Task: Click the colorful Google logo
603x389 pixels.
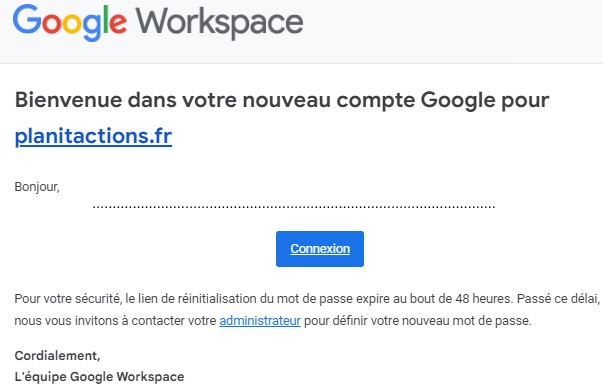Action: (70, 22)
